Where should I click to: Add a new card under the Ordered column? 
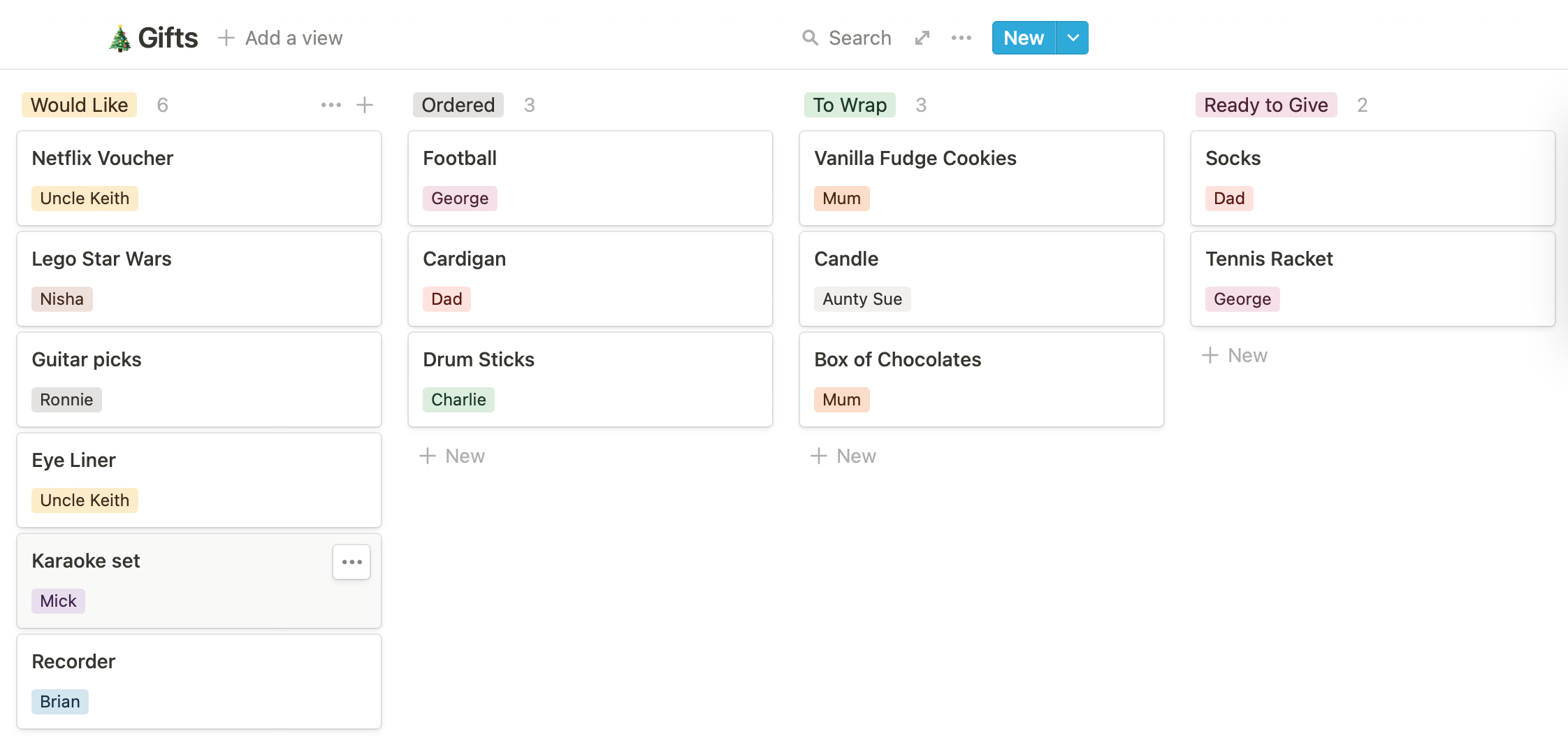452,456
